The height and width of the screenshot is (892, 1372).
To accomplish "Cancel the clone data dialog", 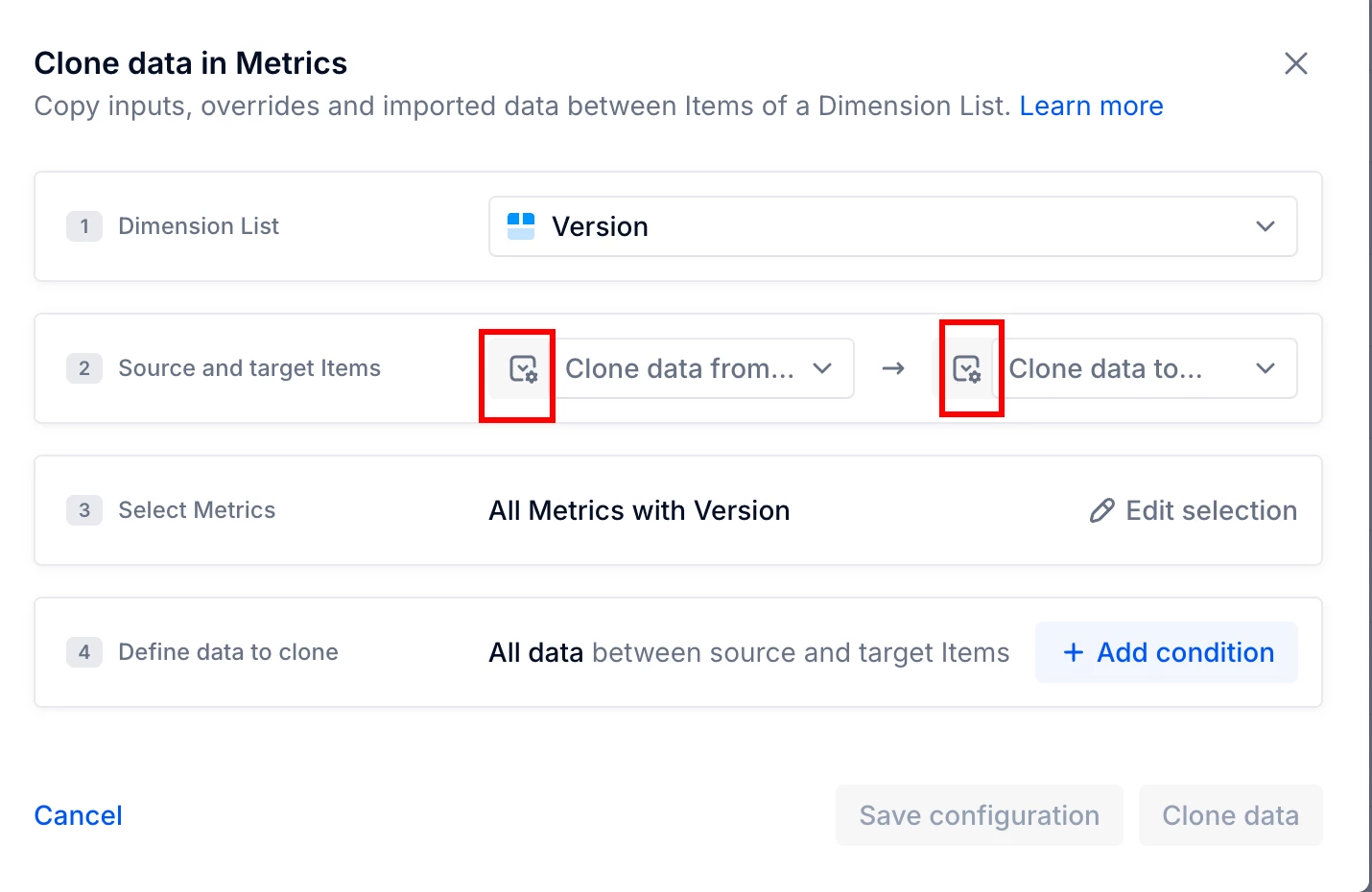I will (79, 815).
